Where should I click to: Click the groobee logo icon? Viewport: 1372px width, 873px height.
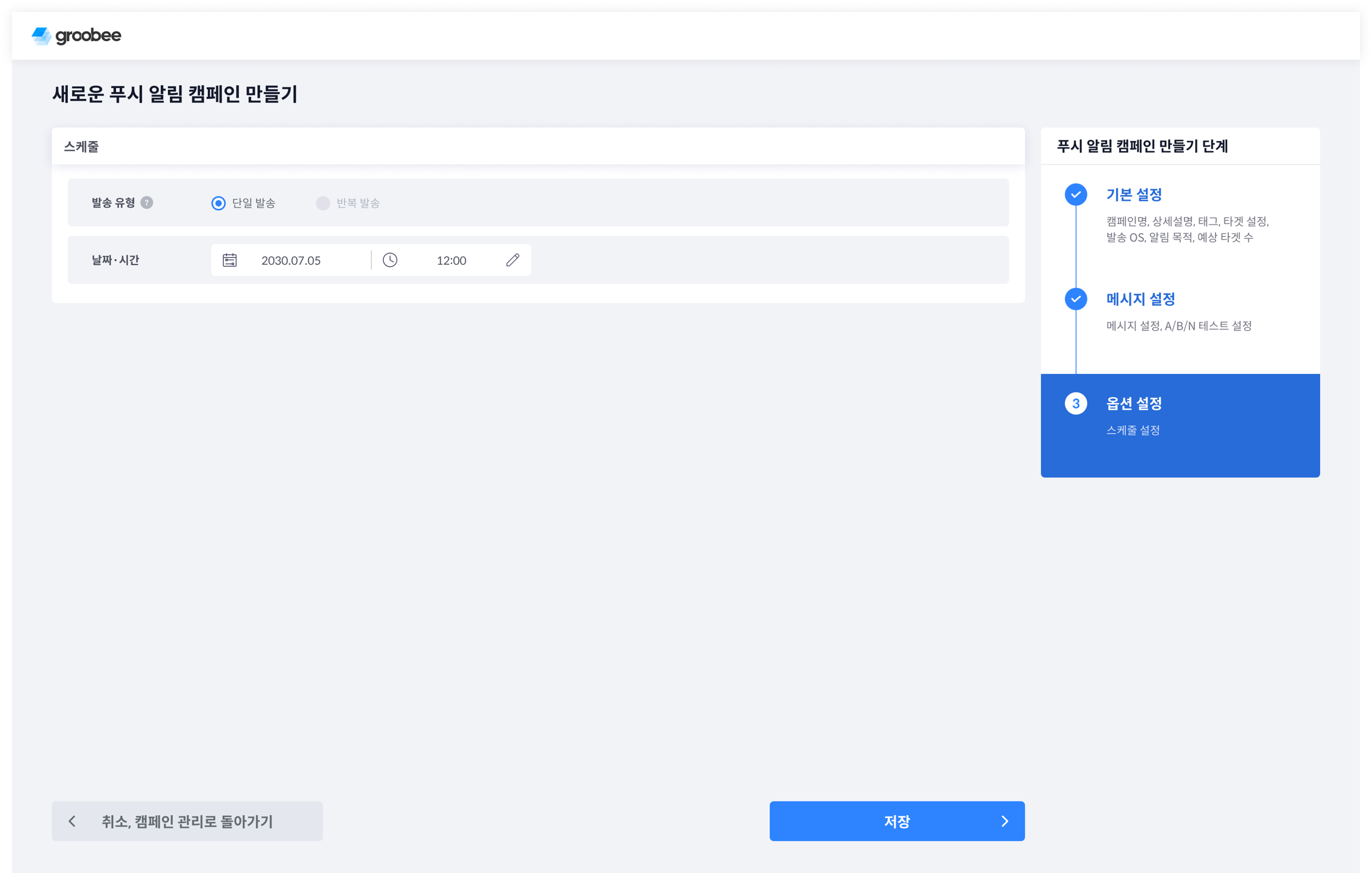pos(41,36)
